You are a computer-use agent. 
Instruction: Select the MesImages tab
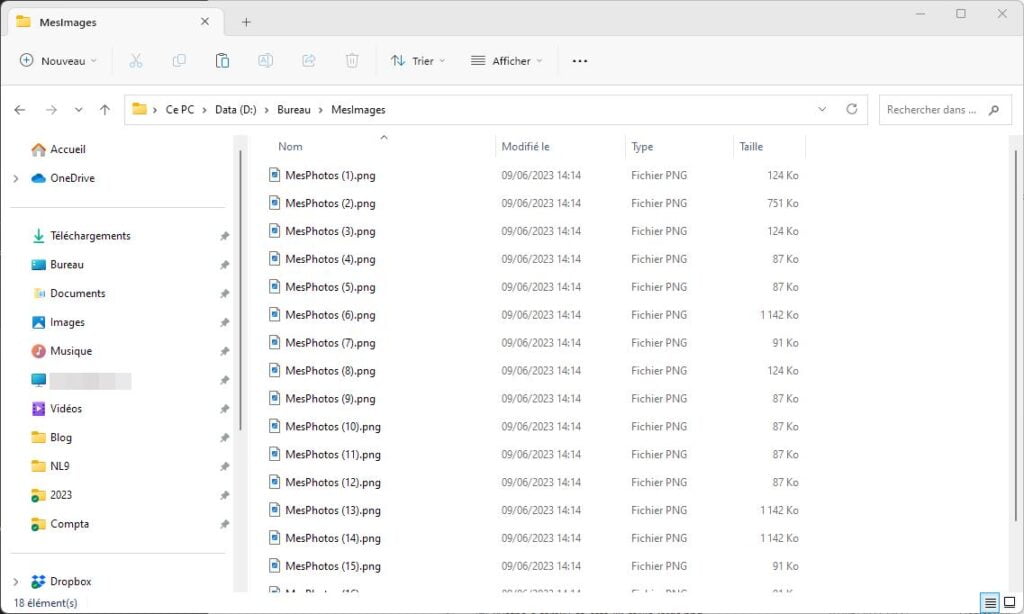70,21
